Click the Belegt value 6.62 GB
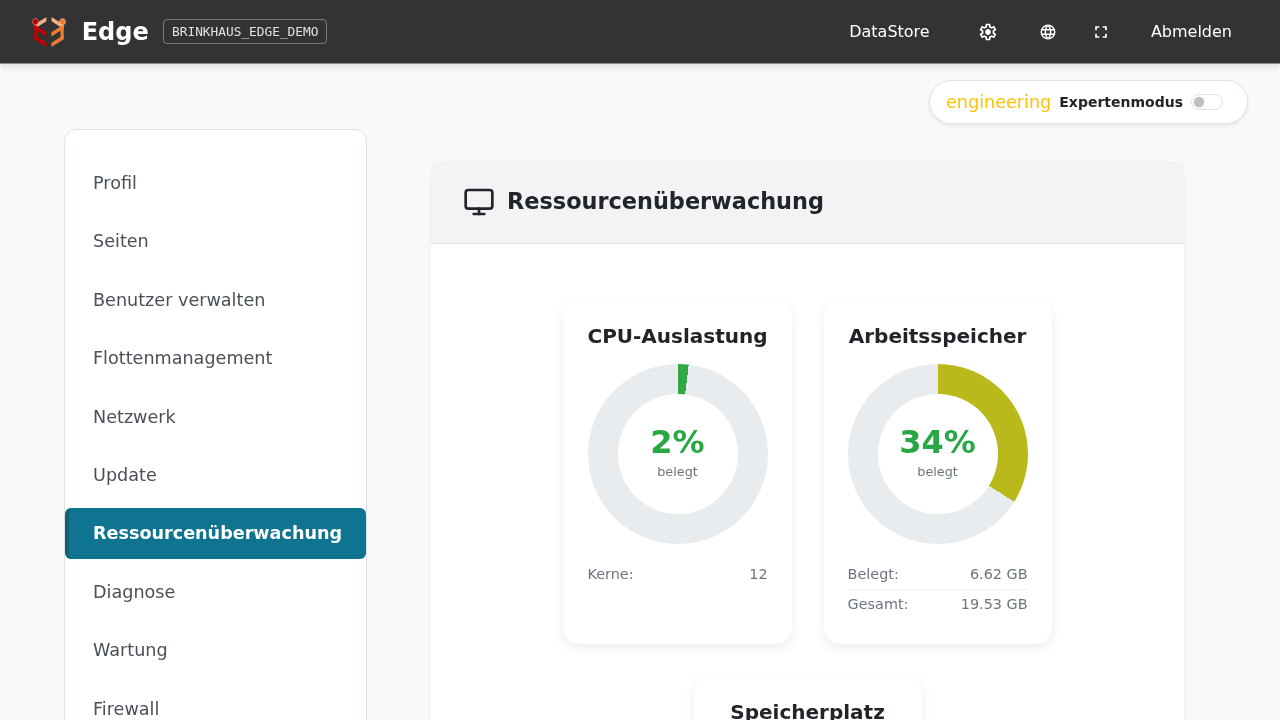This screenshot has width=1280, height=720. [x=998, y=574]
